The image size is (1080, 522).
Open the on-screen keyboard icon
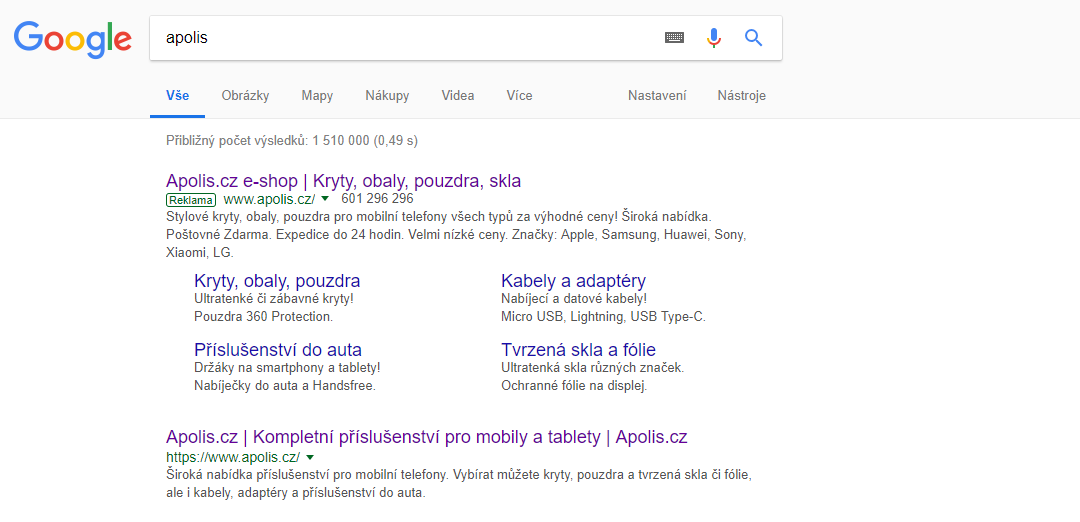point(674,38)
